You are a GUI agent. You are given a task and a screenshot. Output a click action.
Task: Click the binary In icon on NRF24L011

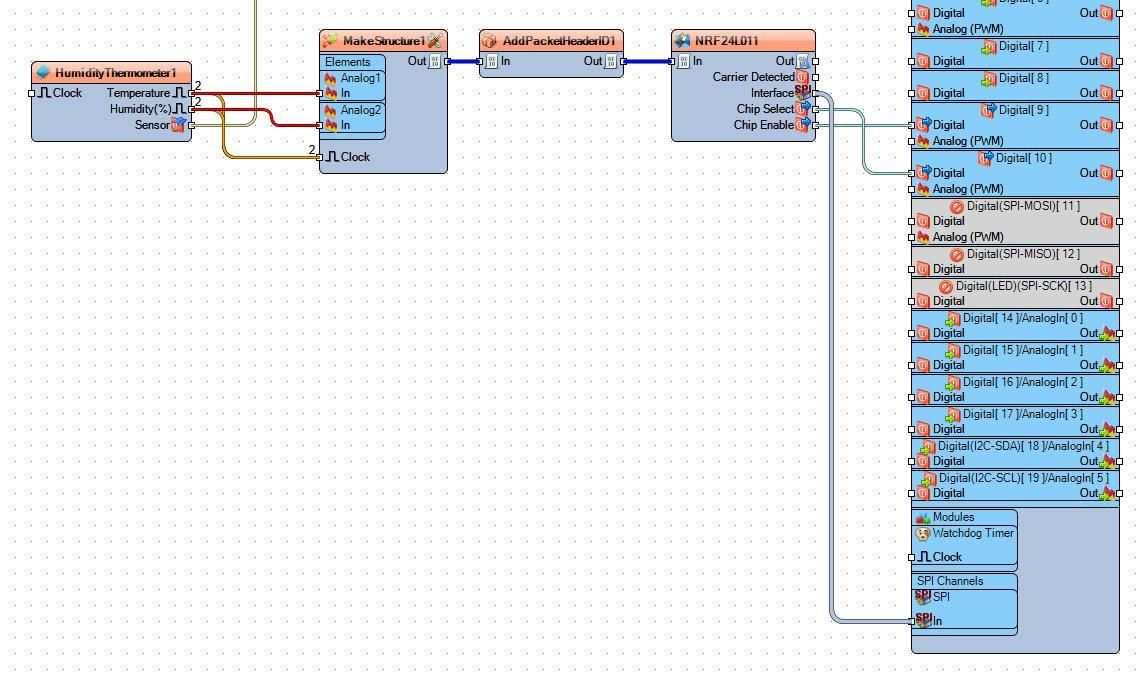(x=683, y=61)
